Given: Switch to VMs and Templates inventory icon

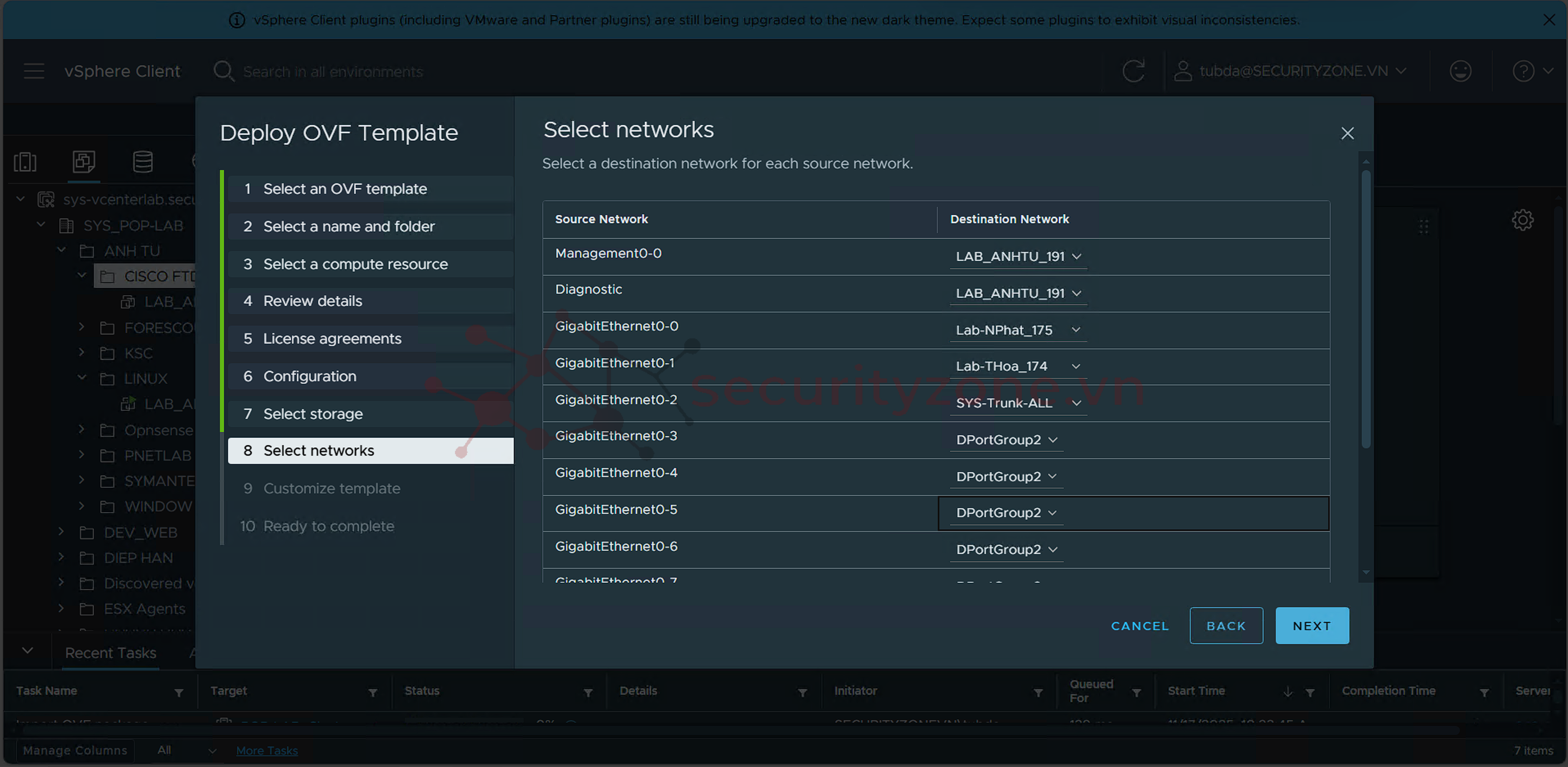Looking at the screenshot, I should (x=83, y=162).
